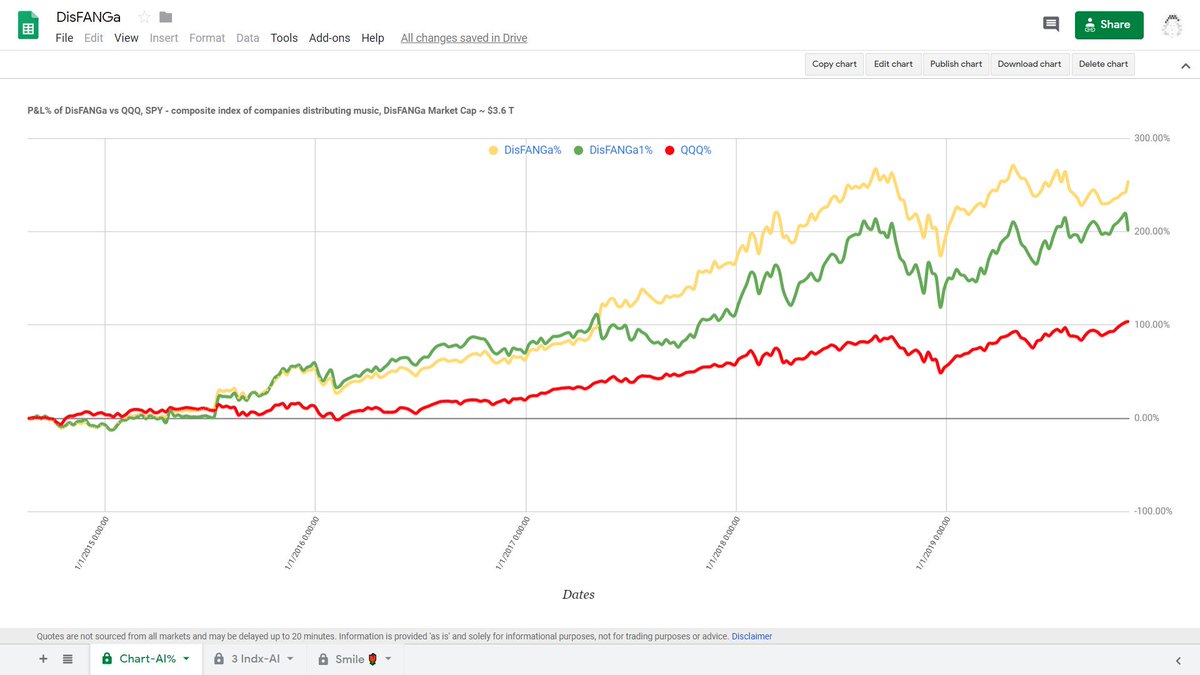Click the 1/1/2018 date axis label
1200x675 pixels.
722,543
